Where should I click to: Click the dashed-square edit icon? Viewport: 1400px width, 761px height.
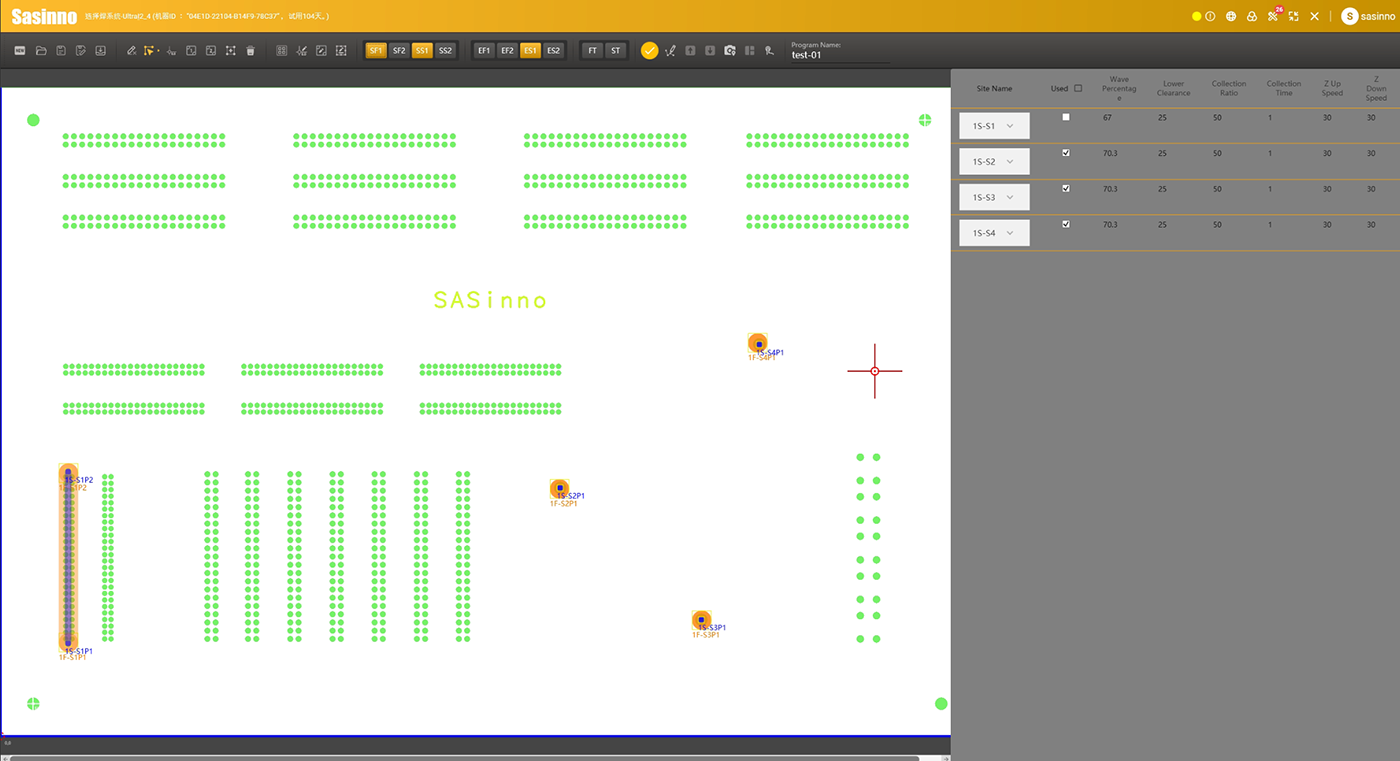click(x=341, y=50)
